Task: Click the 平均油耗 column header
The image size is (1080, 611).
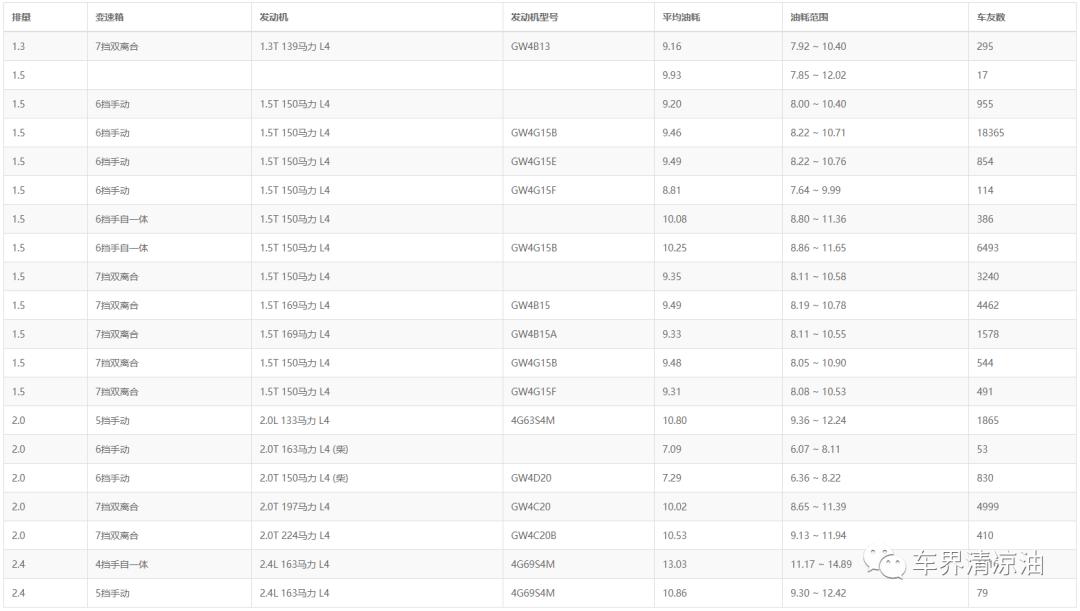Action: 681,17
